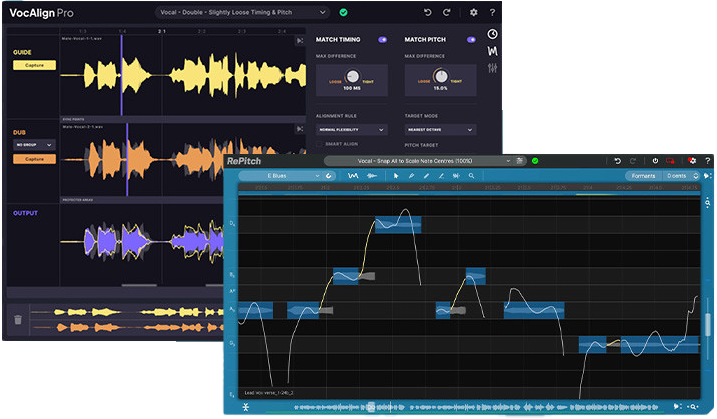Click RePitch bottom overview waveform
717x419 pixels.
pyautogui.click(x=476, y=407)
